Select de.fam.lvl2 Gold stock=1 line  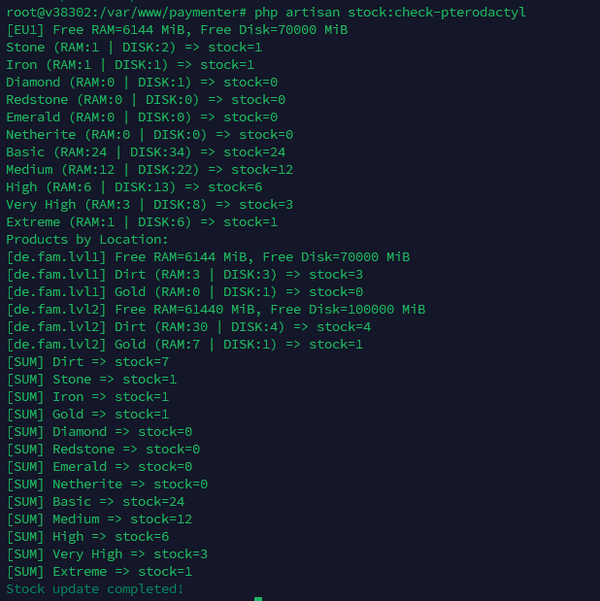(185, 345)
